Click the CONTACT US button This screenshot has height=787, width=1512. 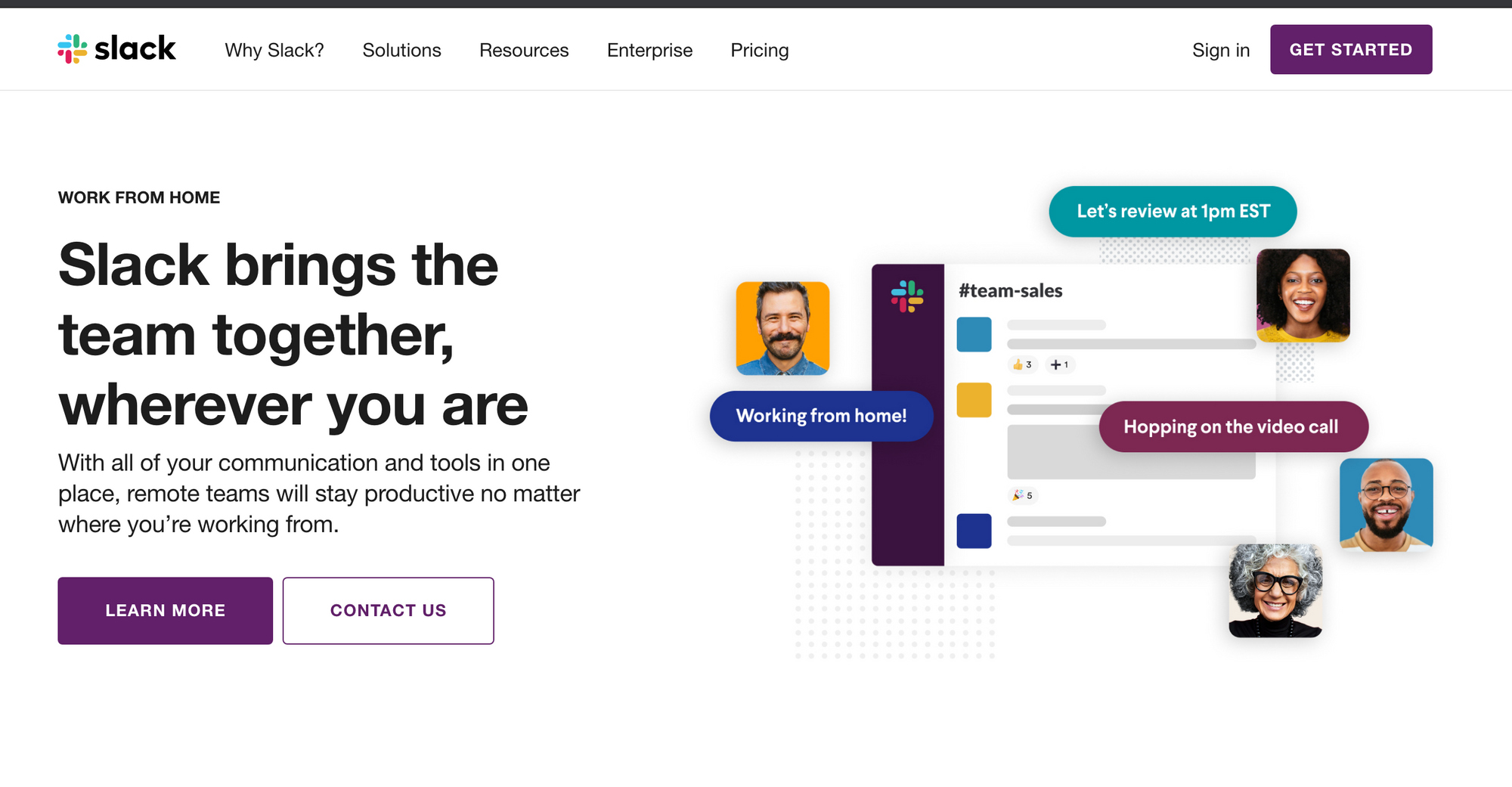[389, 611]
